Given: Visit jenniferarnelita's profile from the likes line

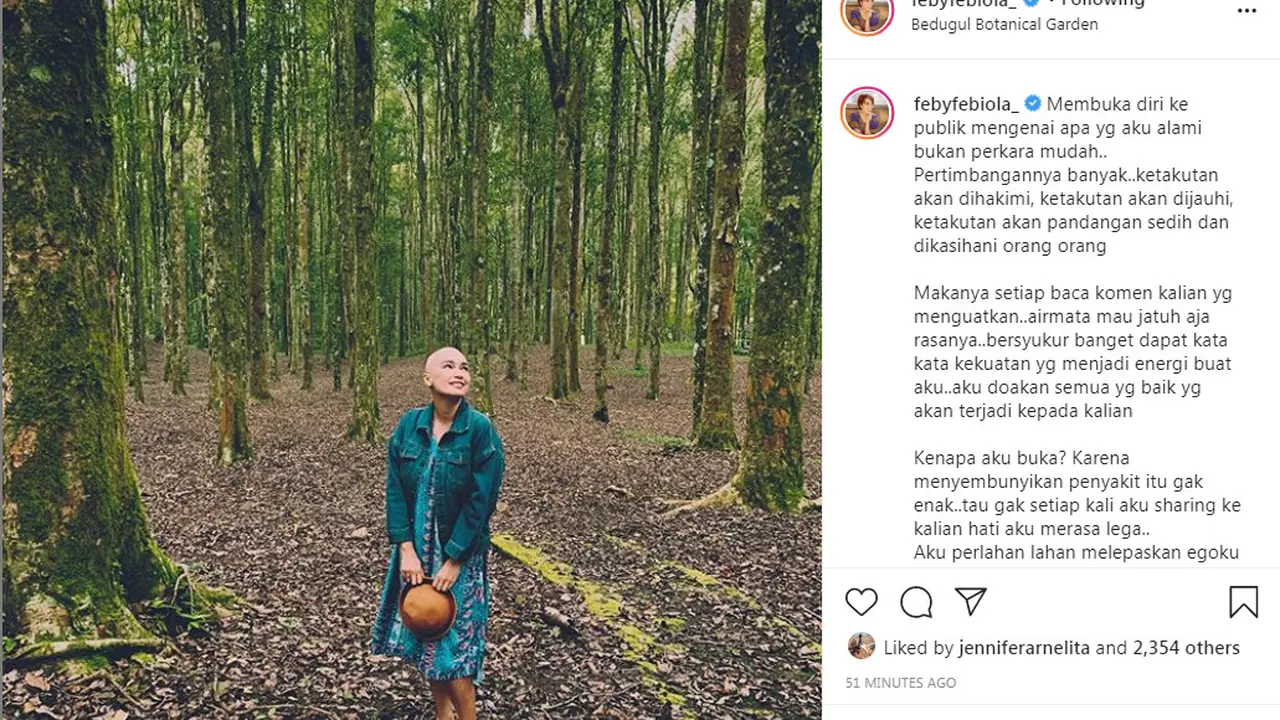Looking at the screenshot, I should coord(1024,647).
